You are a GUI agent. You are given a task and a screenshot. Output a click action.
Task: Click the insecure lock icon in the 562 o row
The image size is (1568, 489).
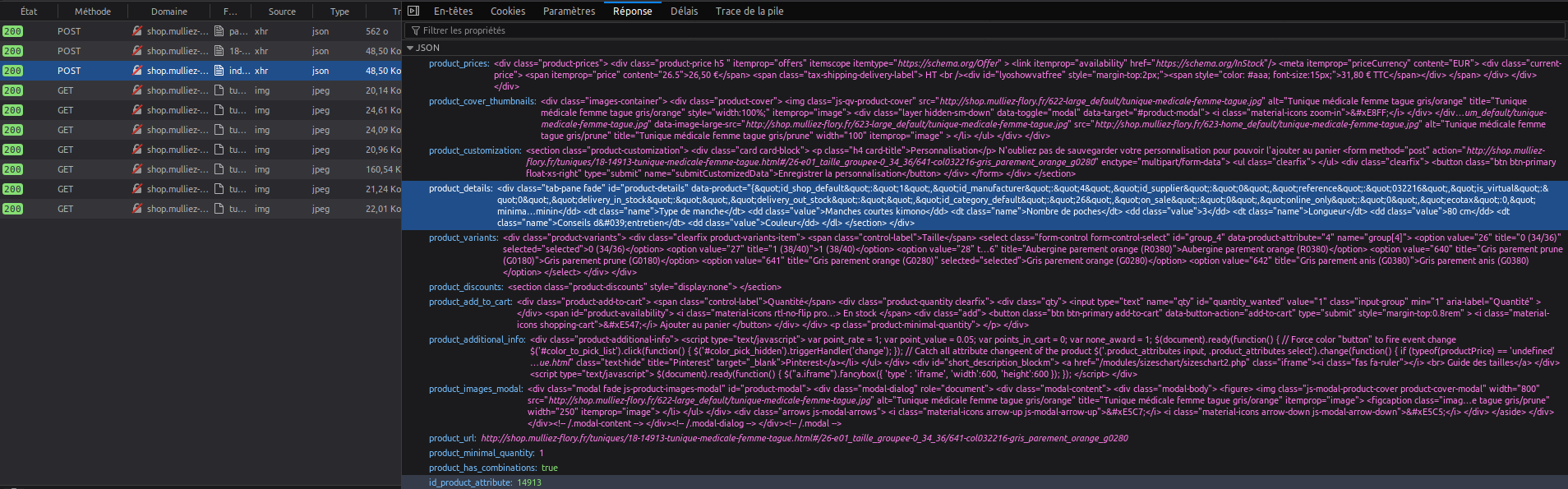click(x=137, y=31)
